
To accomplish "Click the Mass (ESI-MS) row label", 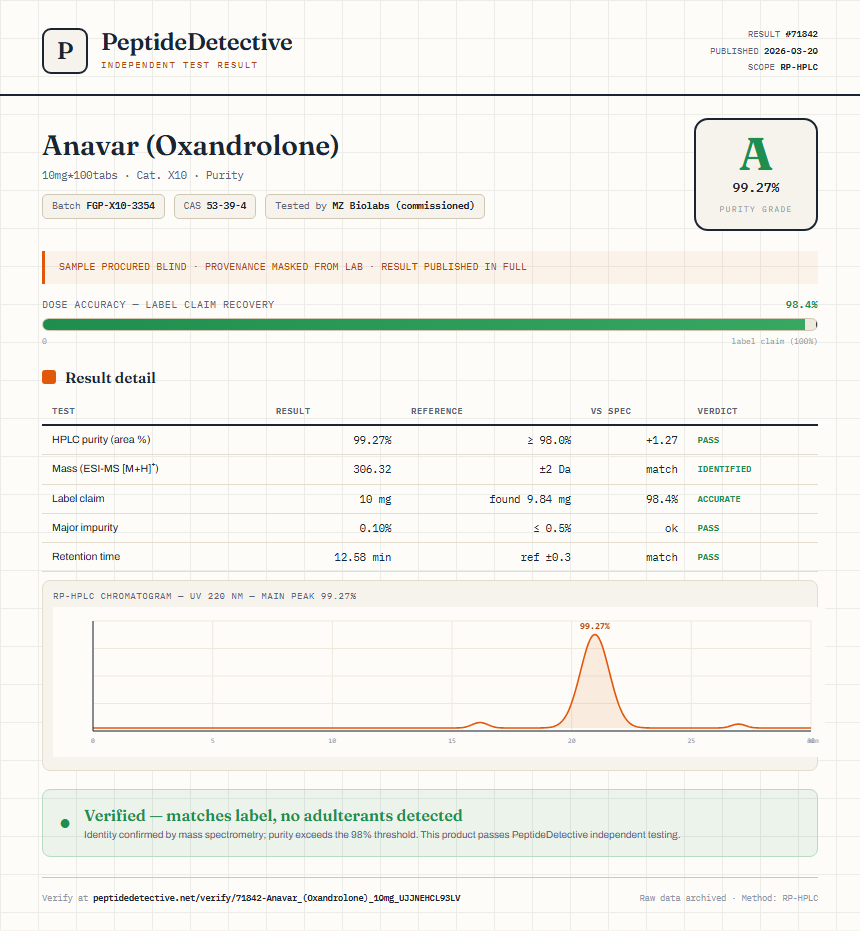I will click(105, 468).
